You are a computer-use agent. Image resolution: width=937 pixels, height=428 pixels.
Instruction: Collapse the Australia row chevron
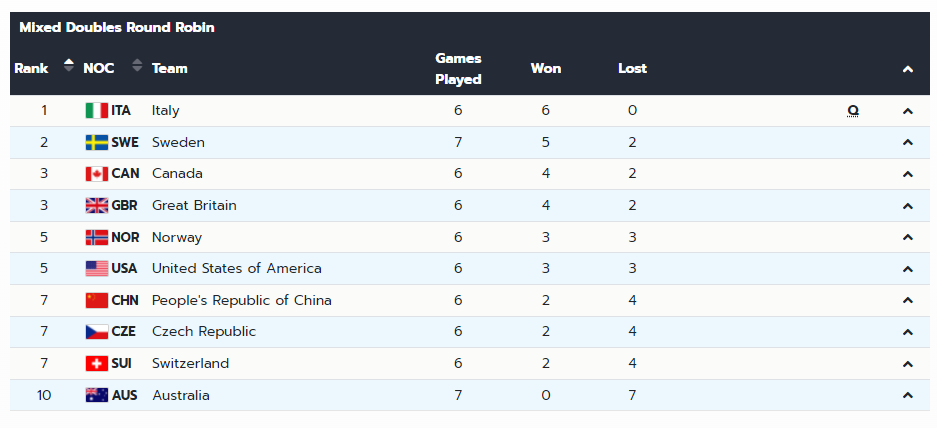(908, 396)
